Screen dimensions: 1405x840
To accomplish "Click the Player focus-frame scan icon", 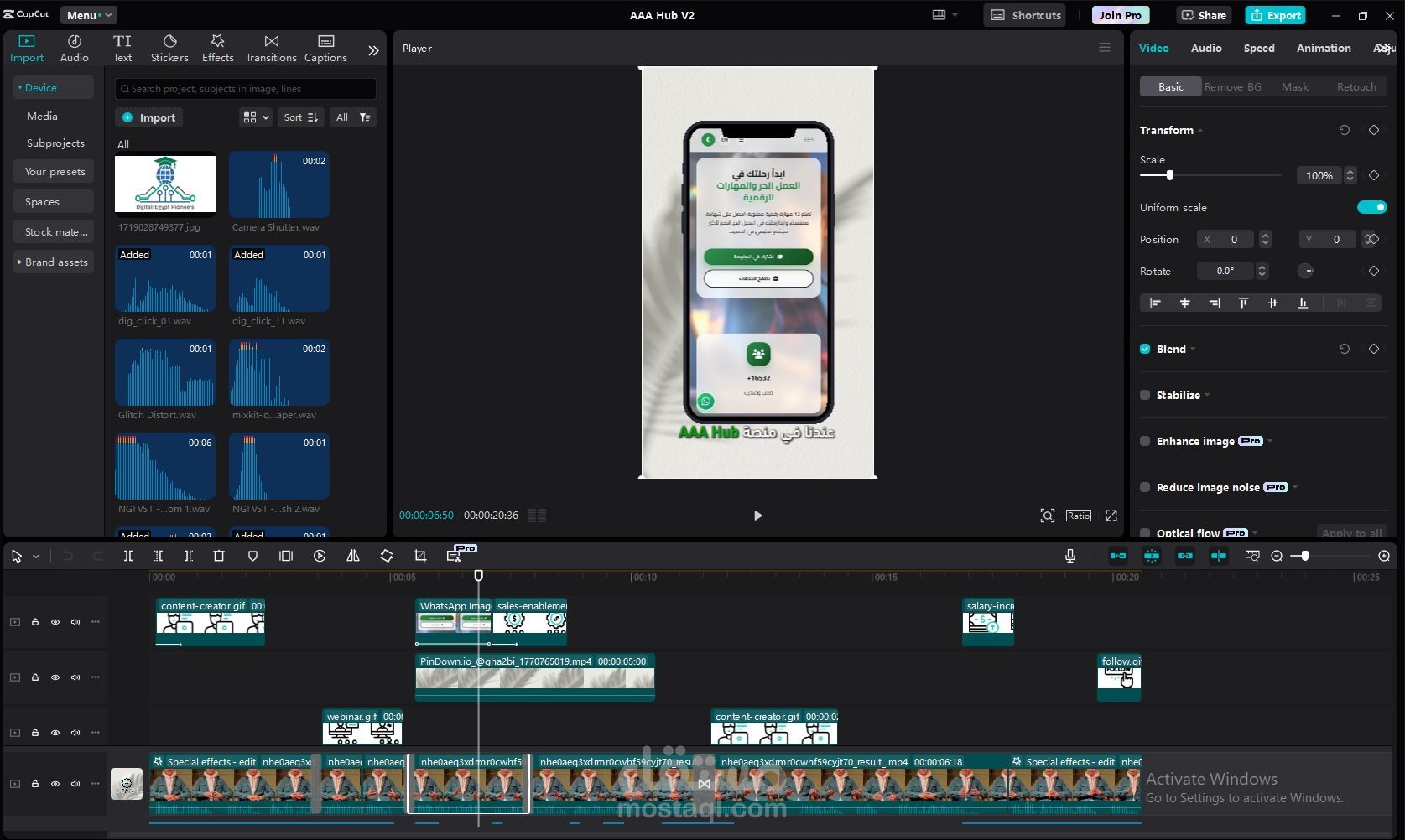I will [x=1048, y=516].
